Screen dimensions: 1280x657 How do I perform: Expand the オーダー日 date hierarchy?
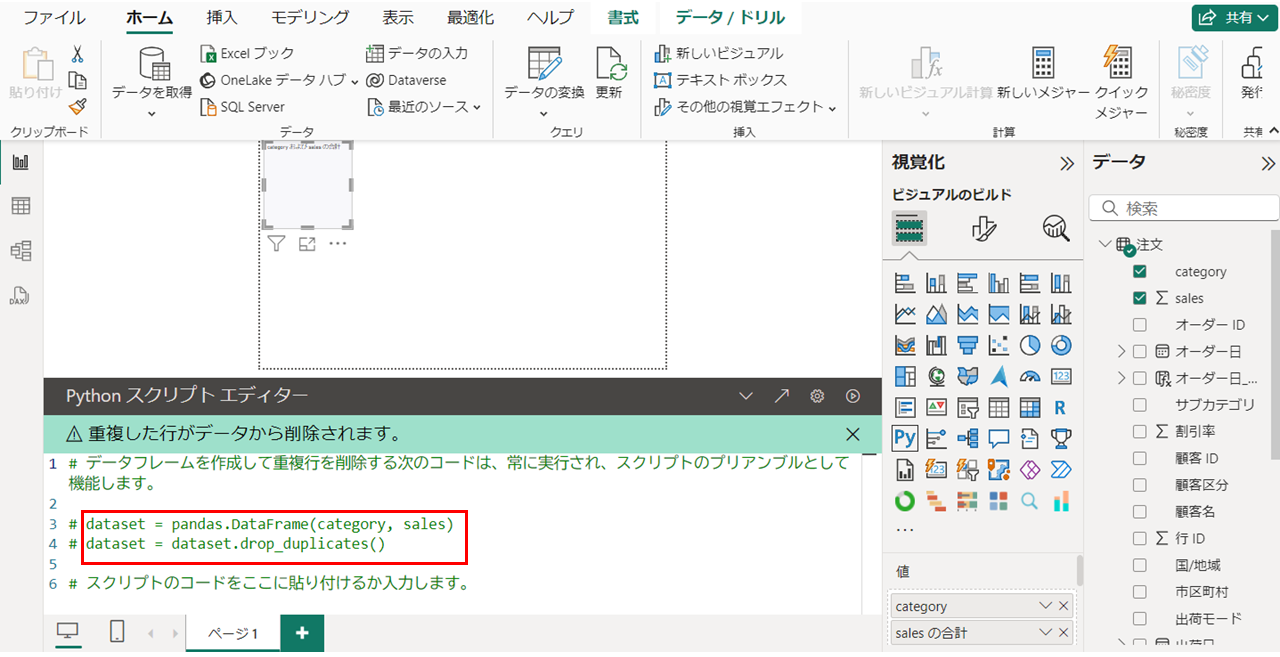[1121, 351]
